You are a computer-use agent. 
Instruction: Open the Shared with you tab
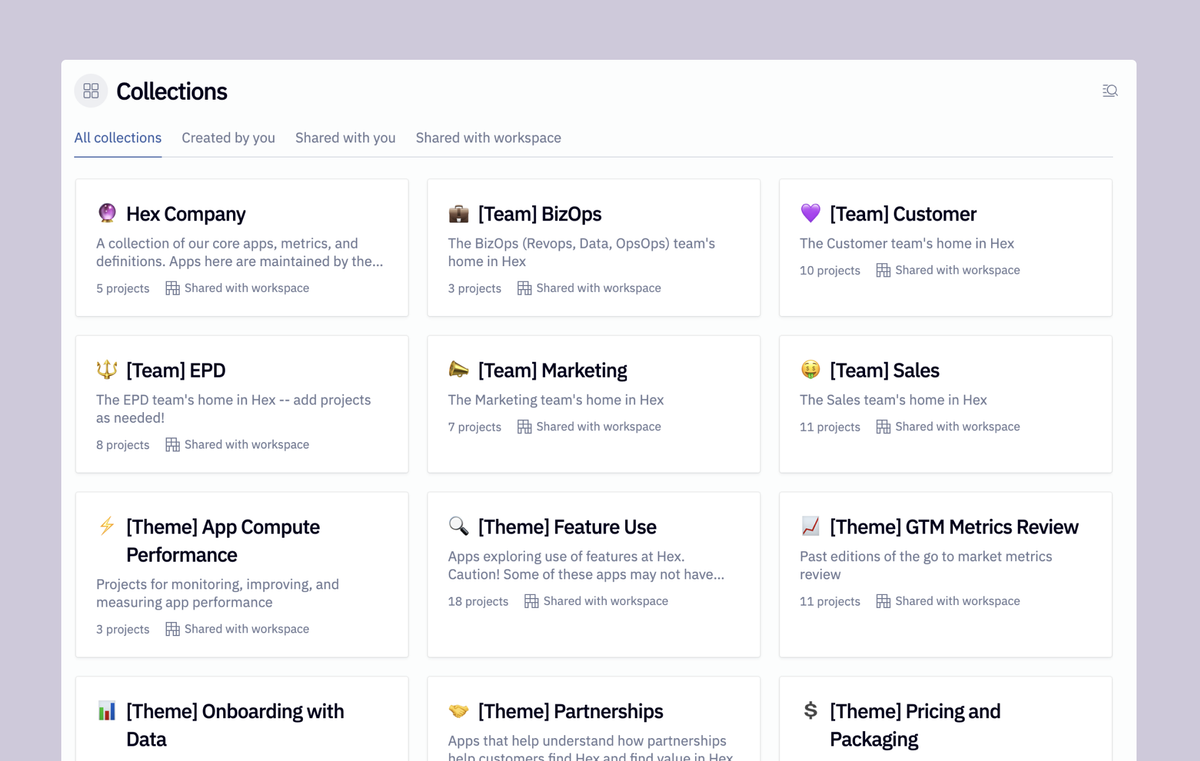coord(345,138)
